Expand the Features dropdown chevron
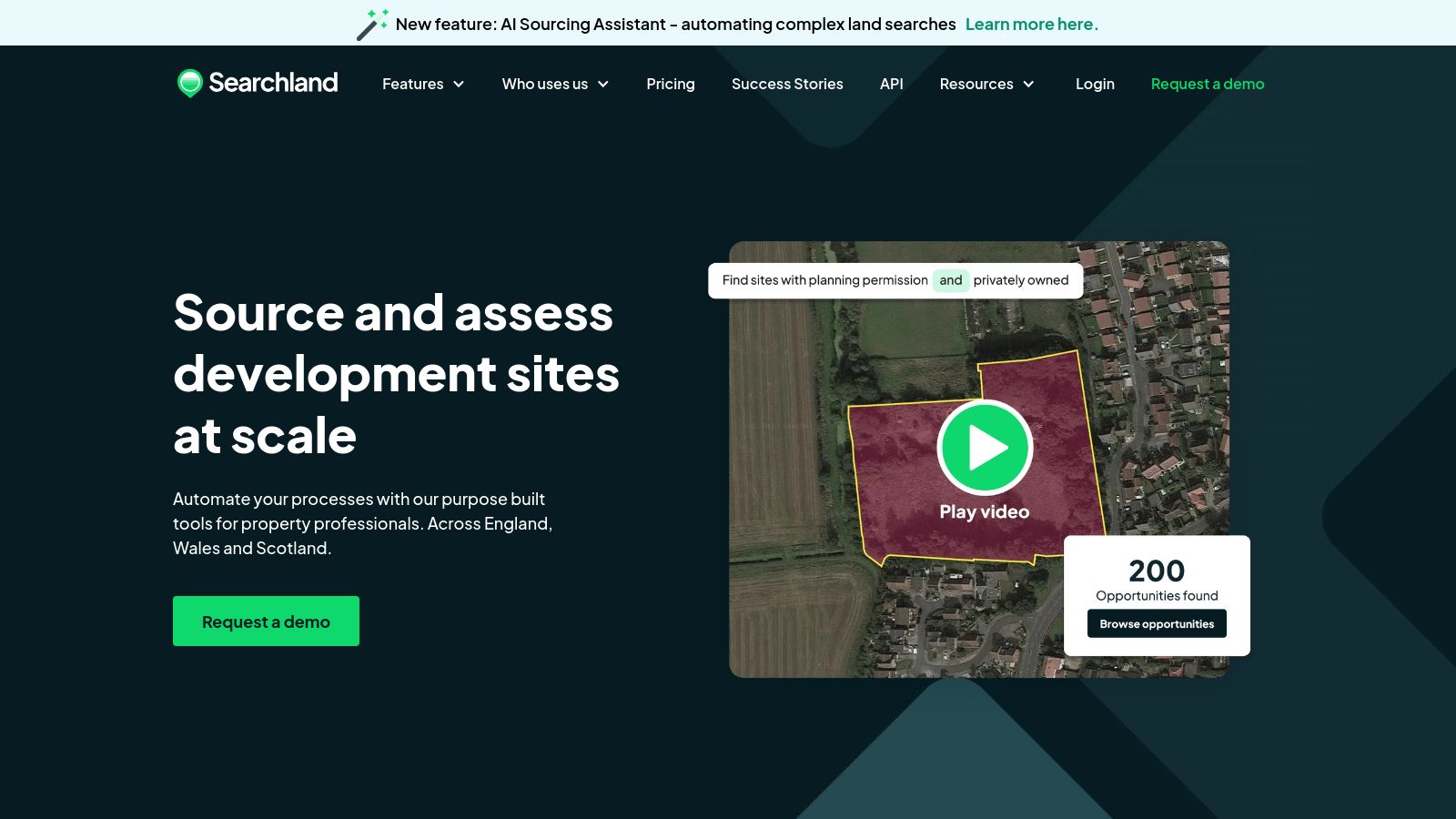 [459, 84]
